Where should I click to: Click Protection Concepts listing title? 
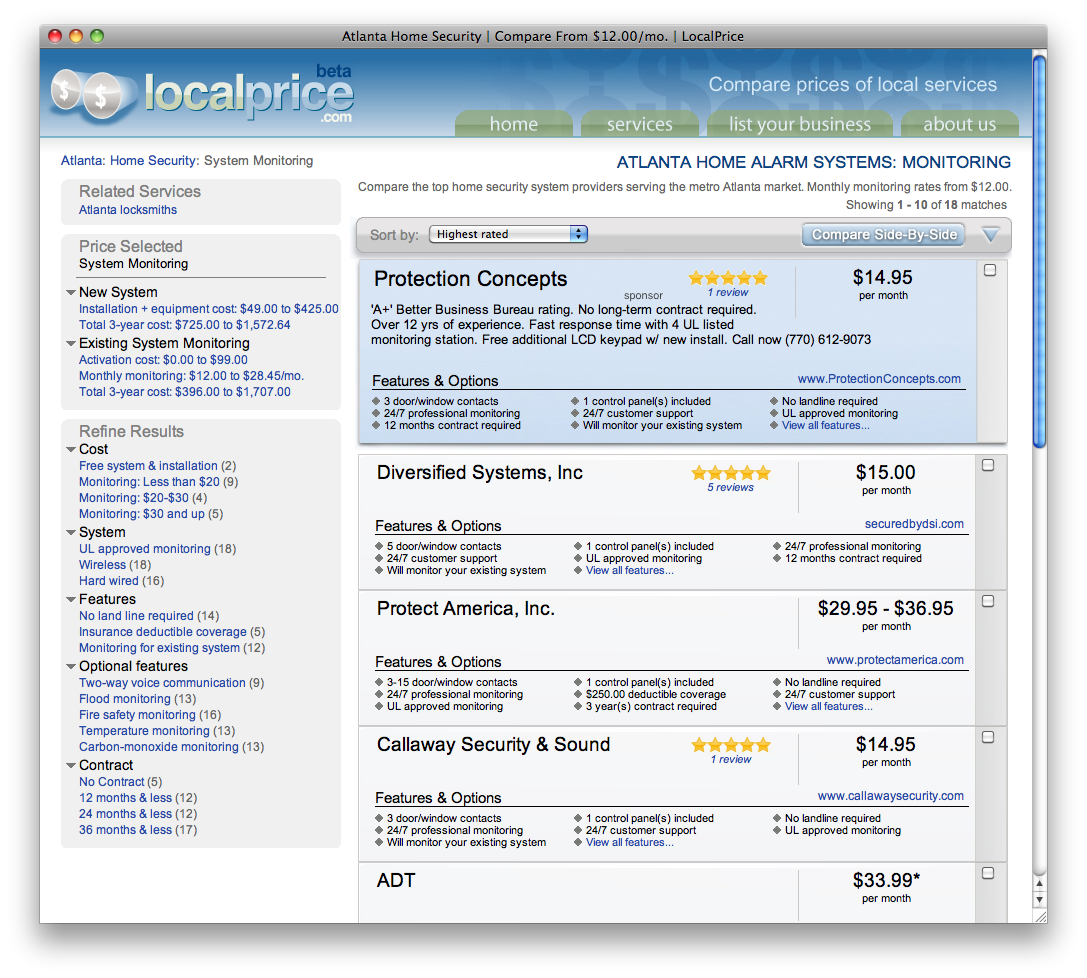pos(471,279)
